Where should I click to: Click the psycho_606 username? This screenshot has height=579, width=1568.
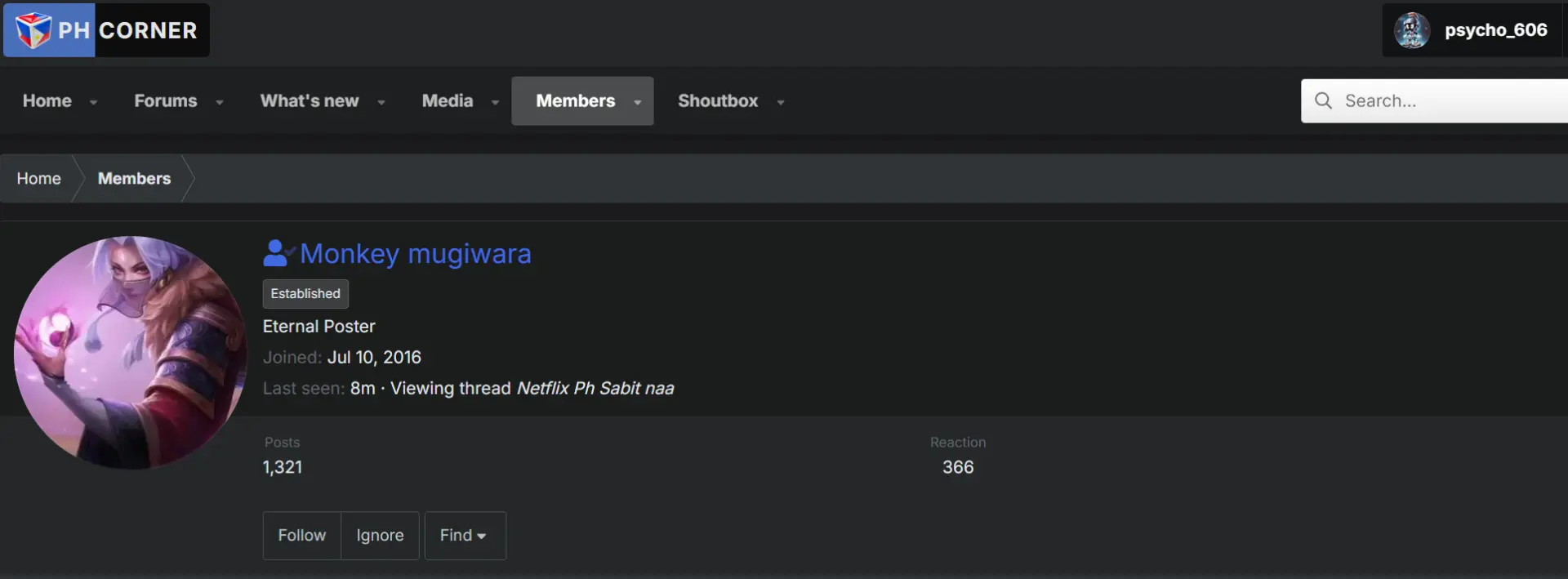pos(1496,30)
